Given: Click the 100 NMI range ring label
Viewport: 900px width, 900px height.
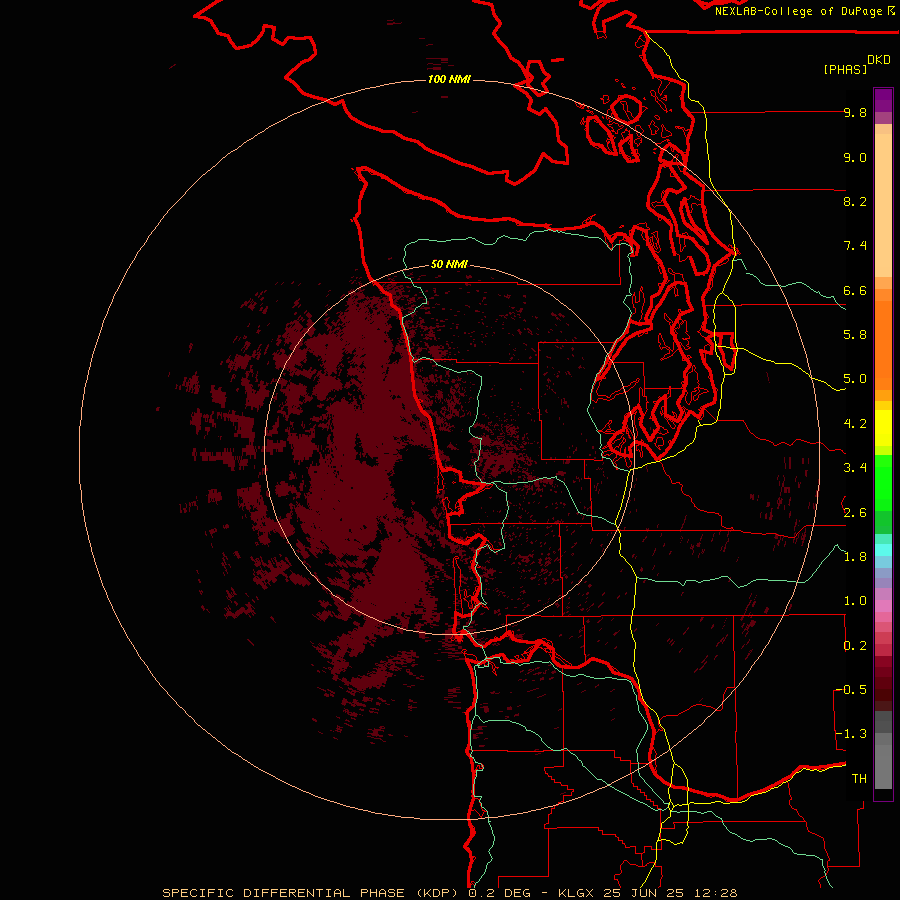Looking at the screenshot, I should click(449, 79).
